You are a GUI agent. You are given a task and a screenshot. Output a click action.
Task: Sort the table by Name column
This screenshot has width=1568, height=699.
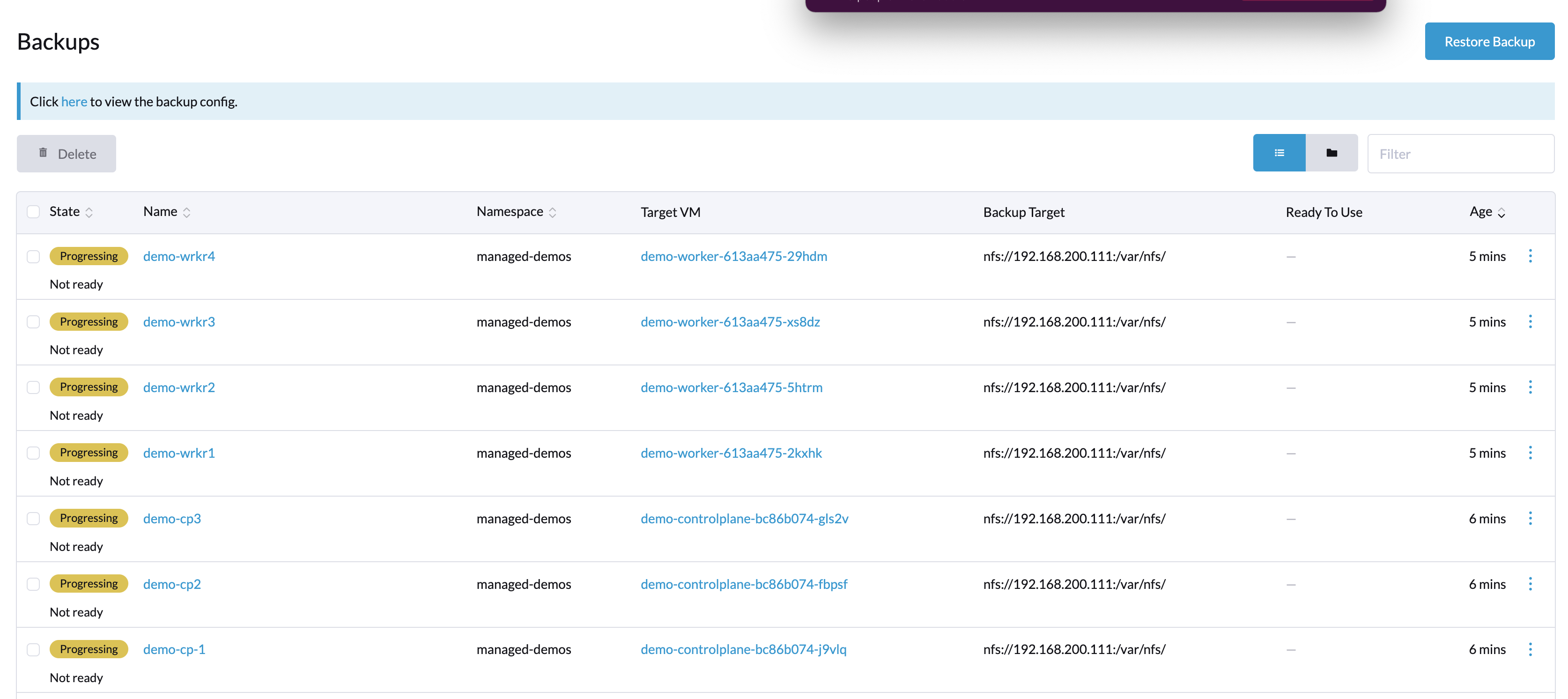click(167, 212)
